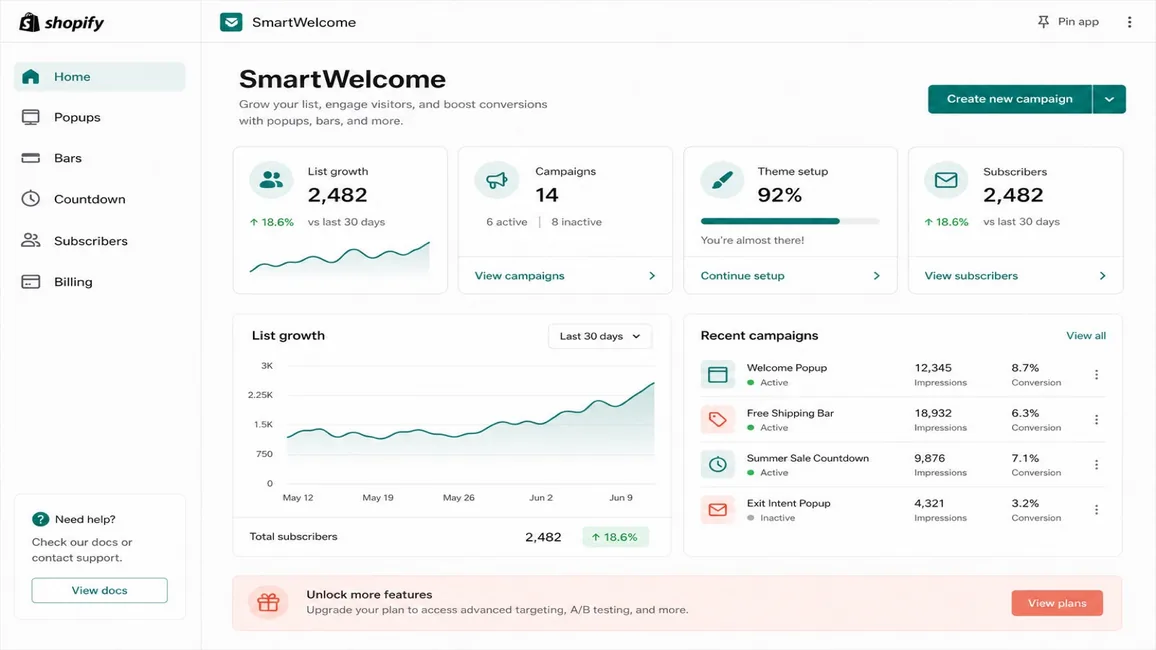Click the Create new campaign button
Image resolution: width=1156 pixels, height=650 pixels.
[1009, 99]
